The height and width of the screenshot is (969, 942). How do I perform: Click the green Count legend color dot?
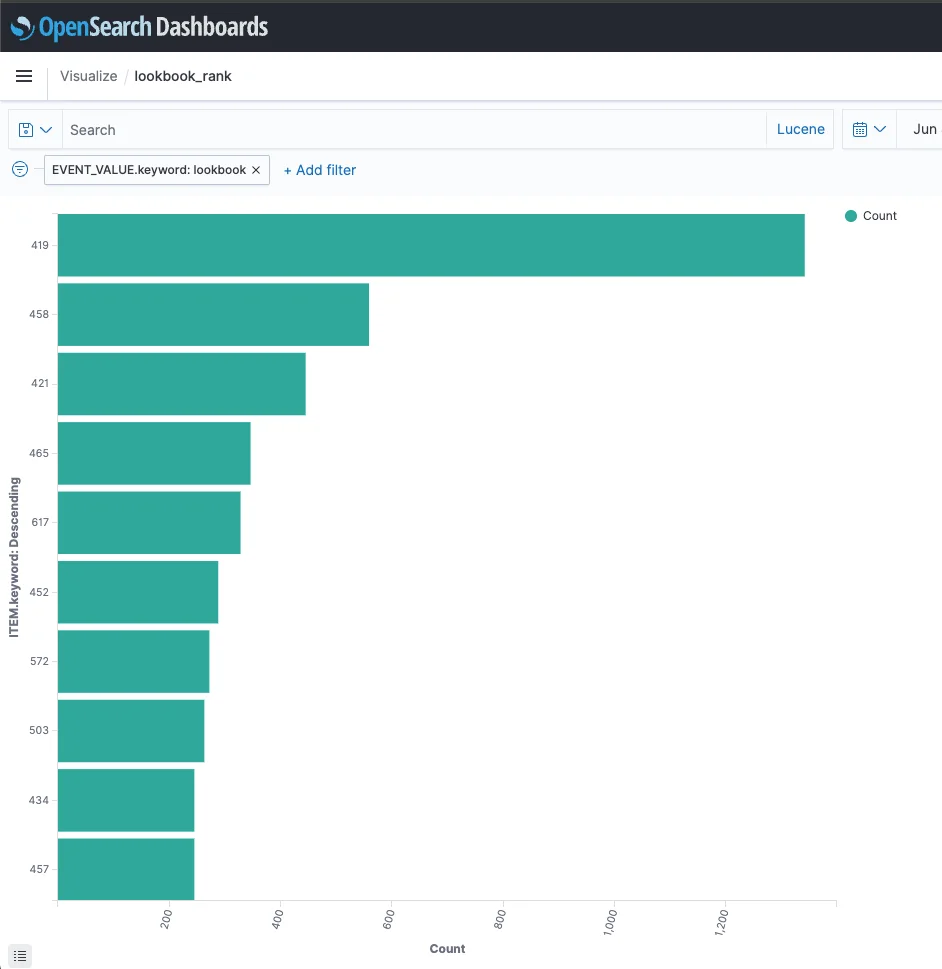point(851,216)
